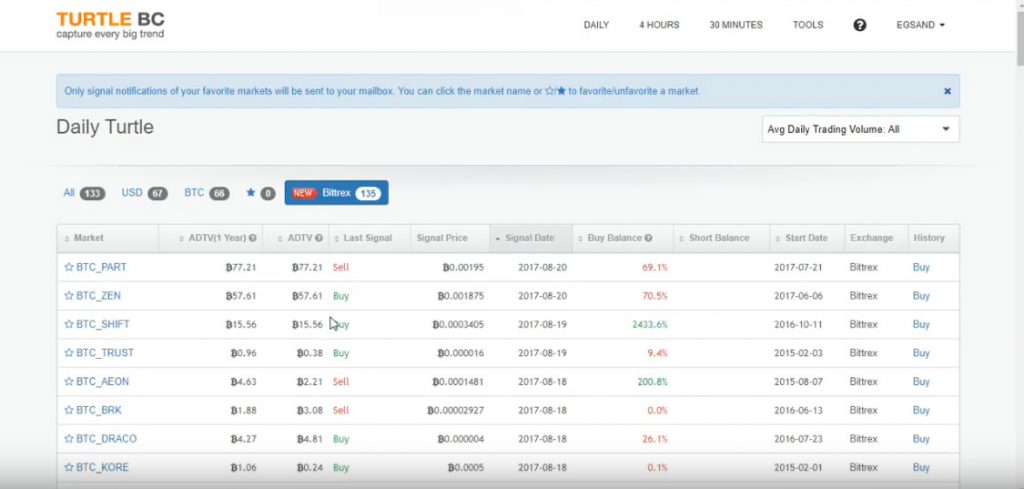Select the Buy signal in BTC_ZEN row
Screen dimensions: 1024x489
341,296
